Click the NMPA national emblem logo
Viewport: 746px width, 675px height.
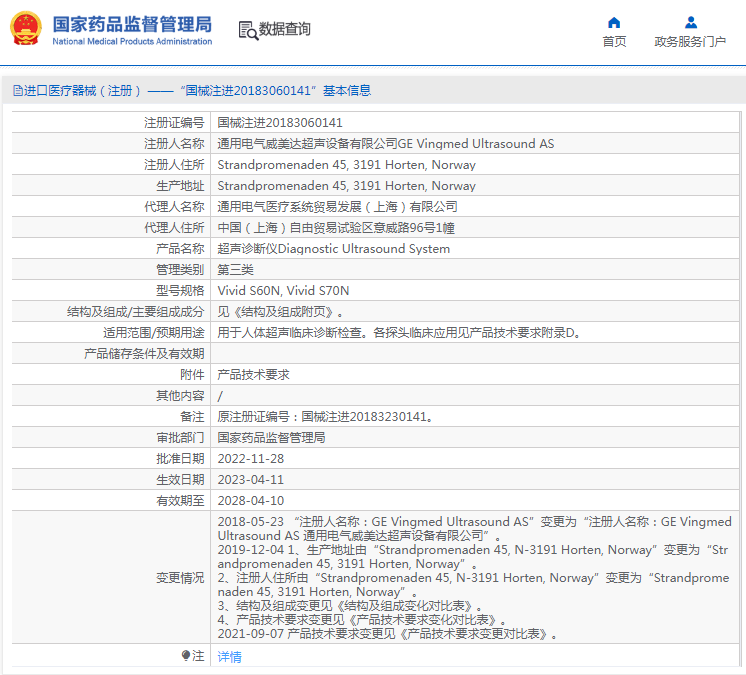pyautogui.click(x=26, y=28)
